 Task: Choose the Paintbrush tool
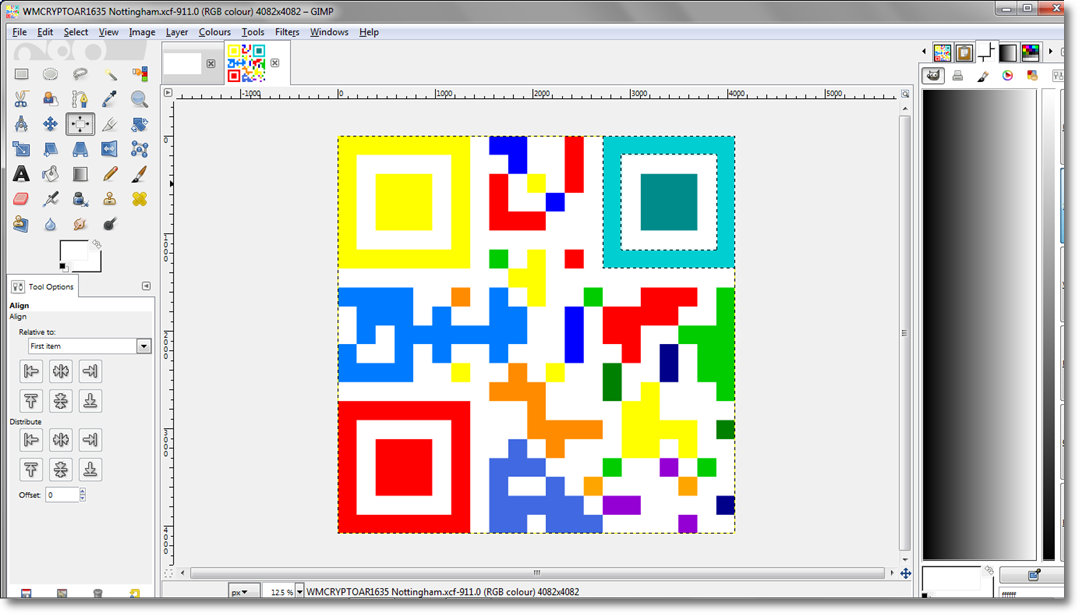[x=139, y=174]
